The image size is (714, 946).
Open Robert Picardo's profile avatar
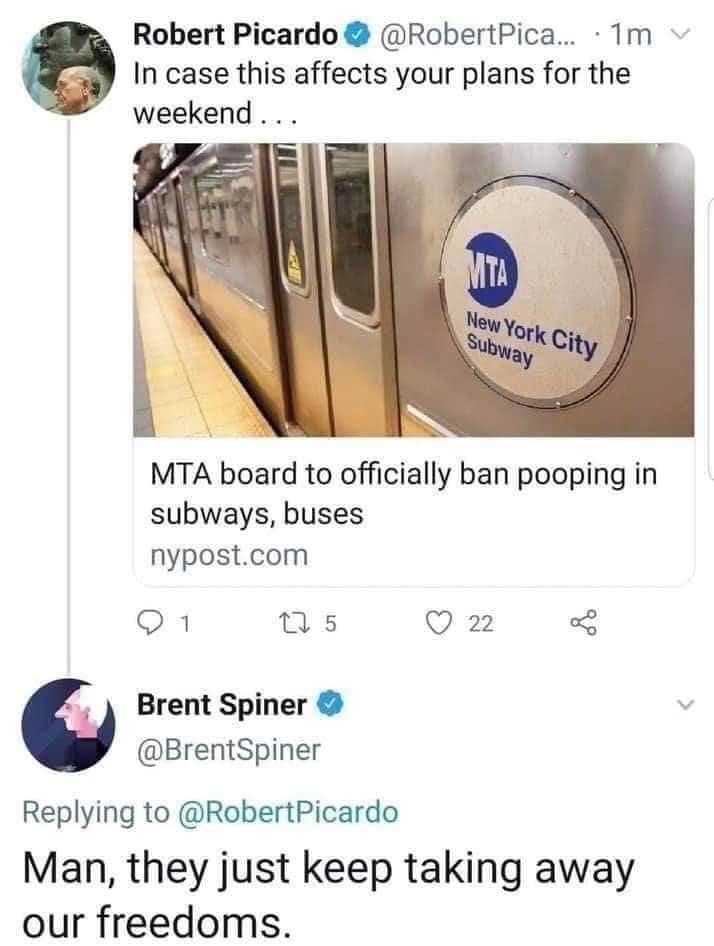[67, 69]
